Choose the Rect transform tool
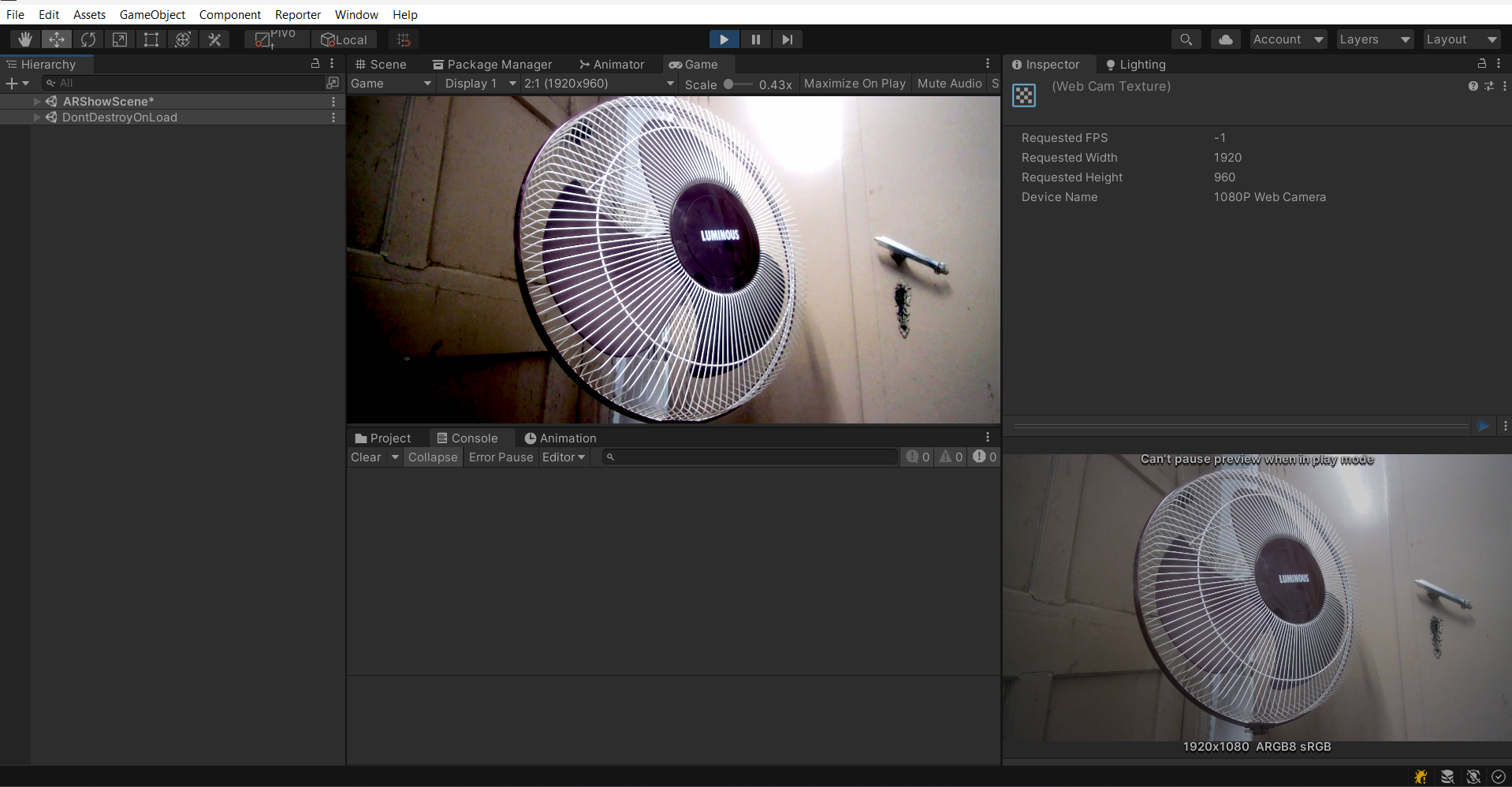The height and width of the screenshot is (787, 1512). tap(151, 39)
